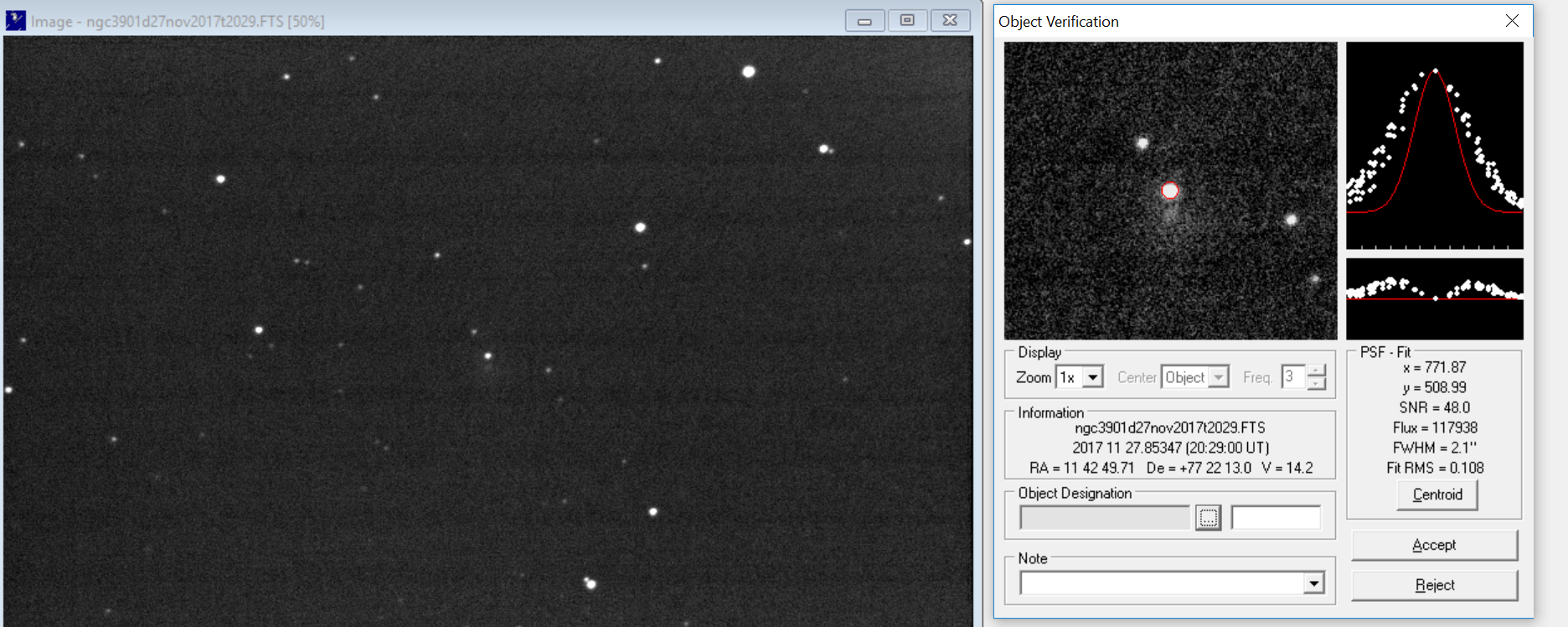
Task: Click the De = +77 22 13.0 text
Action: pyautogui.click(x=1199, y=469)
